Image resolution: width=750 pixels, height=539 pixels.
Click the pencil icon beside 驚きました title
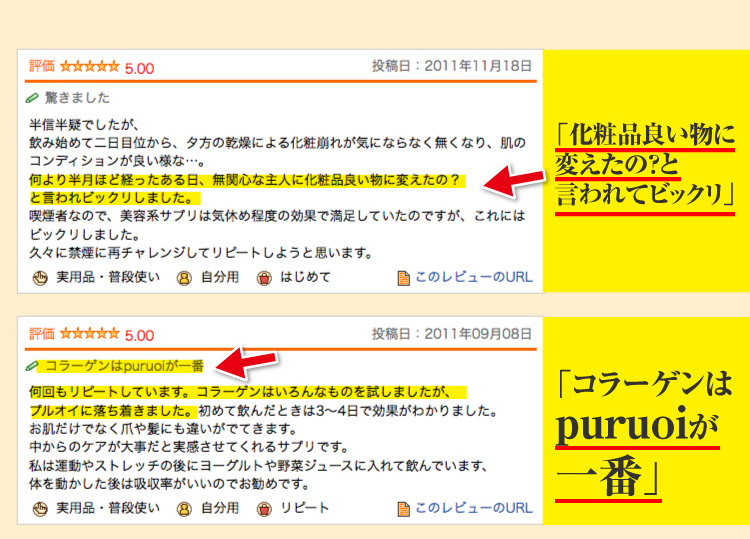(33, 98)
